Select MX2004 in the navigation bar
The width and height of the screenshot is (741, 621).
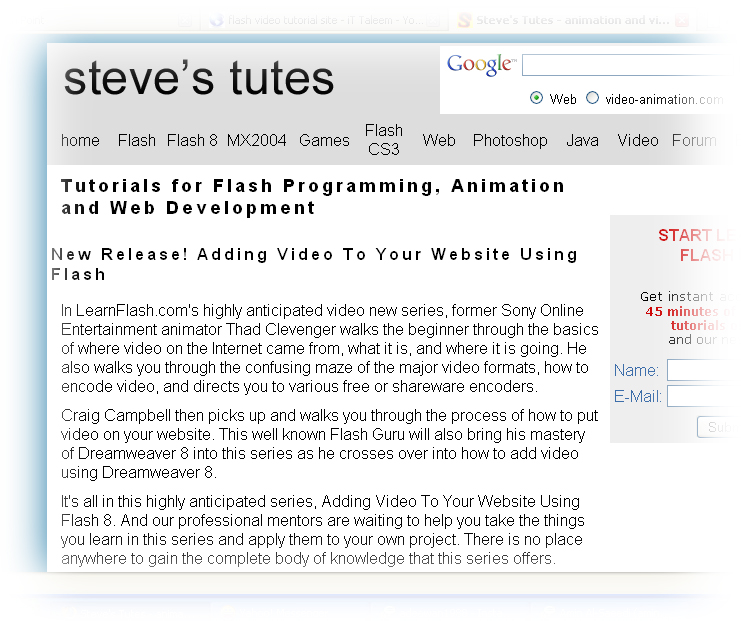(257, 140)
